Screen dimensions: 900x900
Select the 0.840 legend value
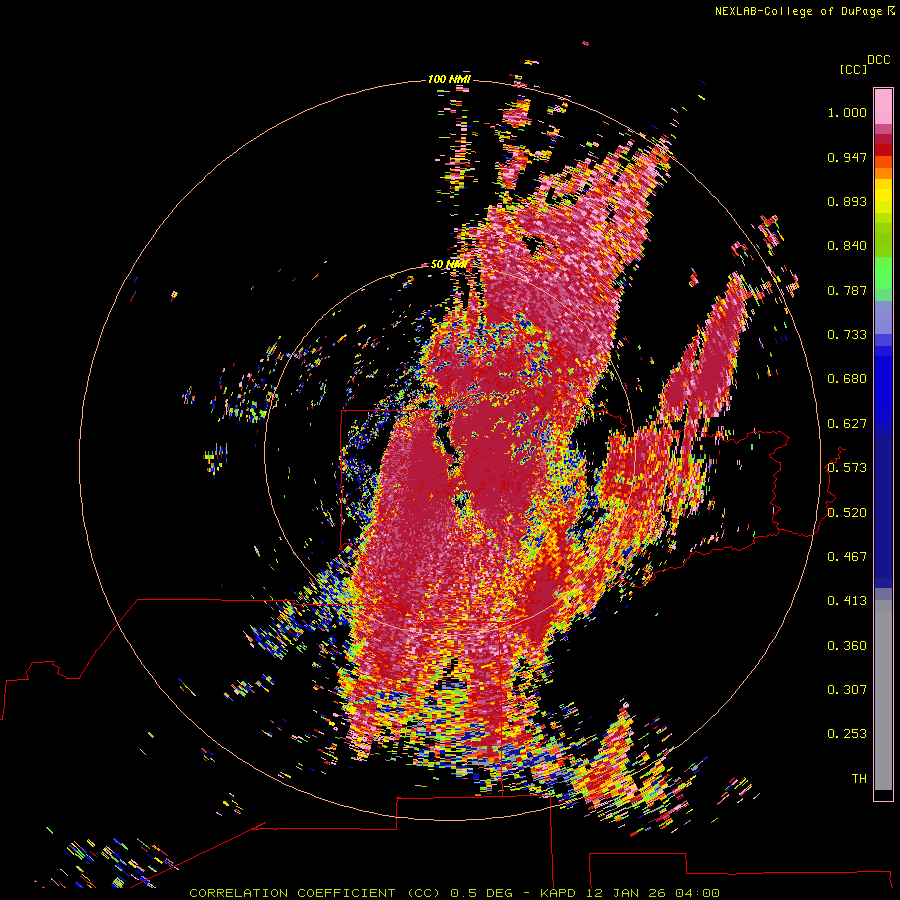pyautogui.click(x=847, y=246)
